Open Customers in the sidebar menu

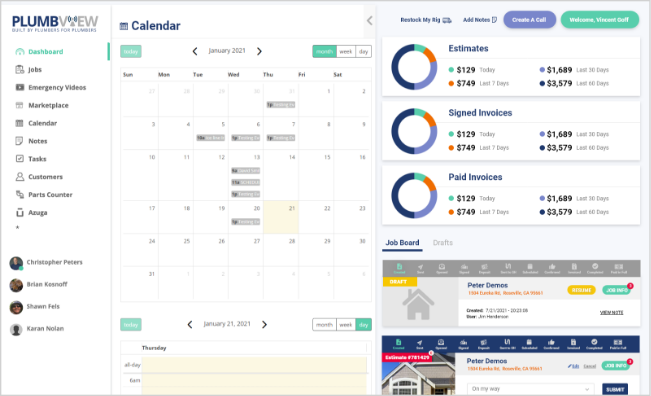point(45,177)
